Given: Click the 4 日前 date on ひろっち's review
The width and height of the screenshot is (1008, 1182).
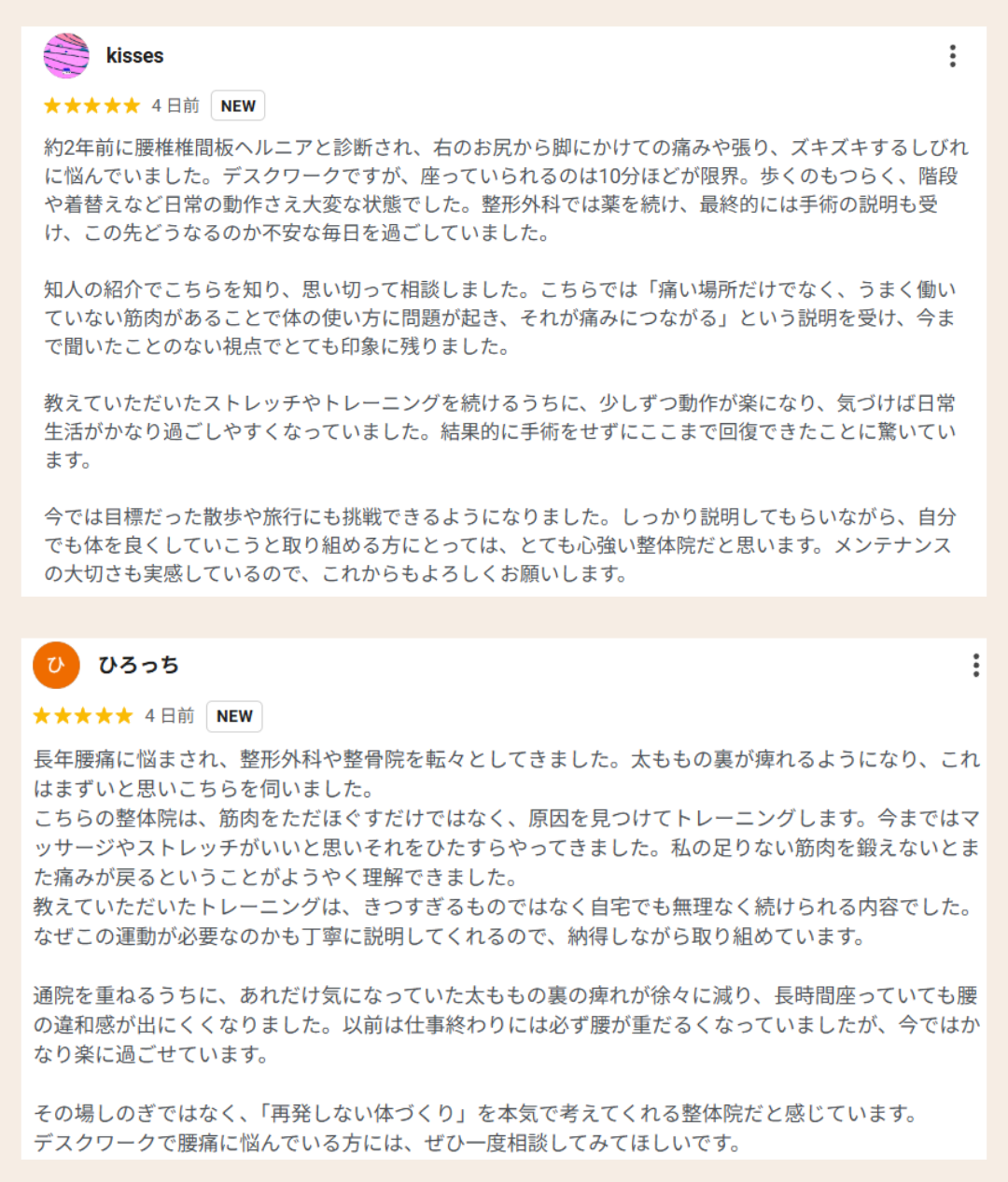Looking at the screenshot, I should coord(170,716).
